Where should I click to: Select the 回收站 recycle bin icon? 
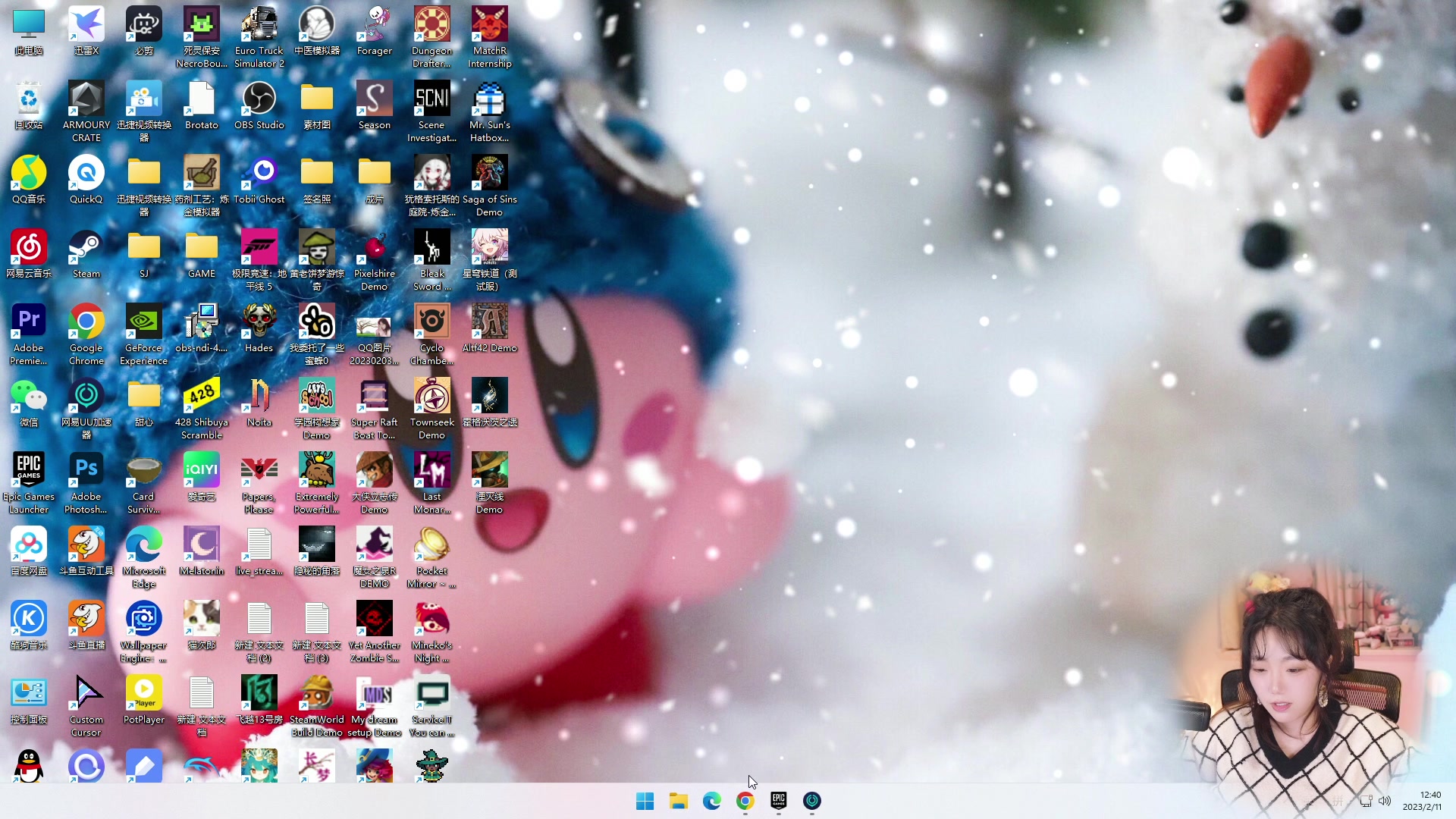click(29, 106)
